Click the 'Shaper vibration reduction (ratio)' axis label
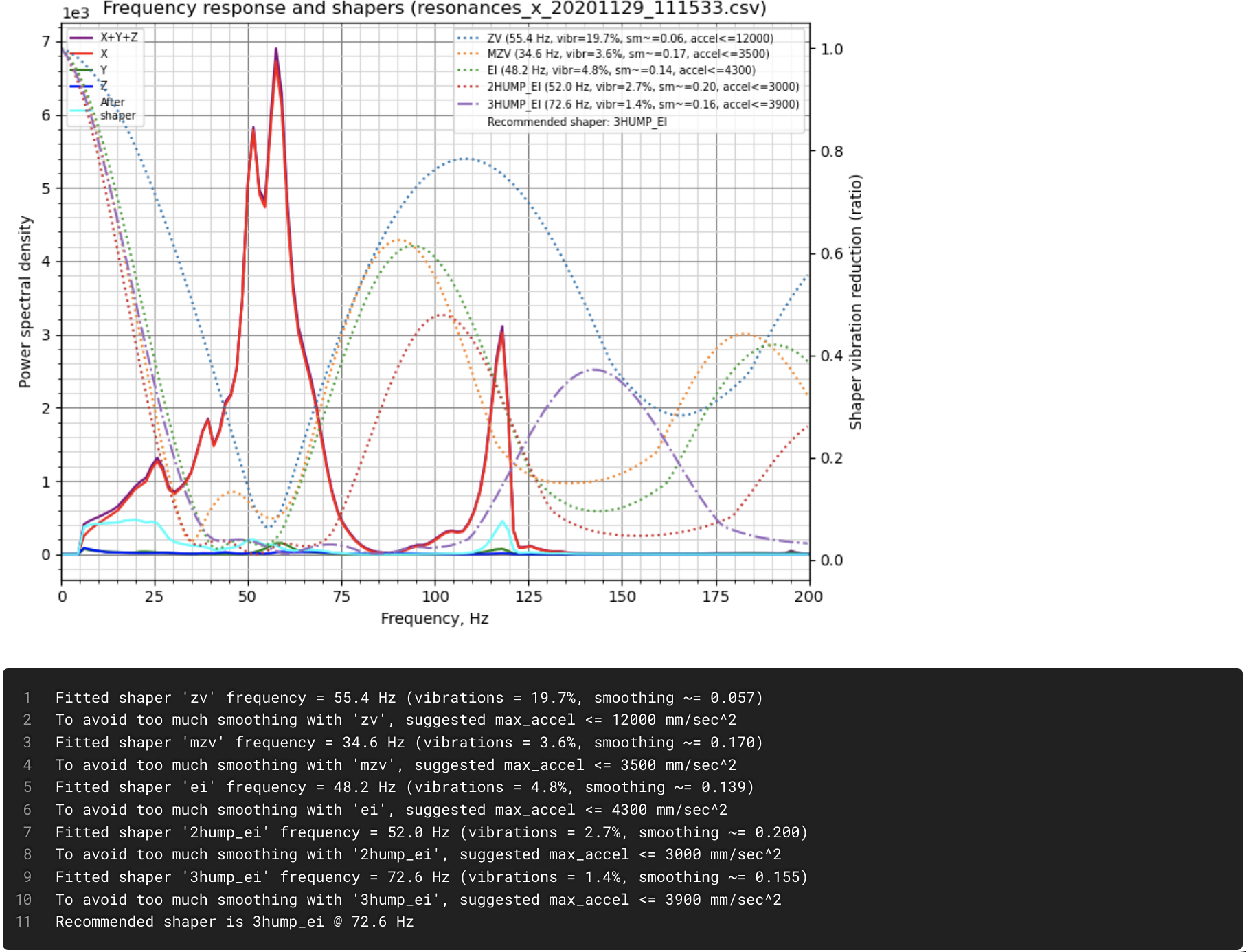1246x952 pixels. (855, 302)
